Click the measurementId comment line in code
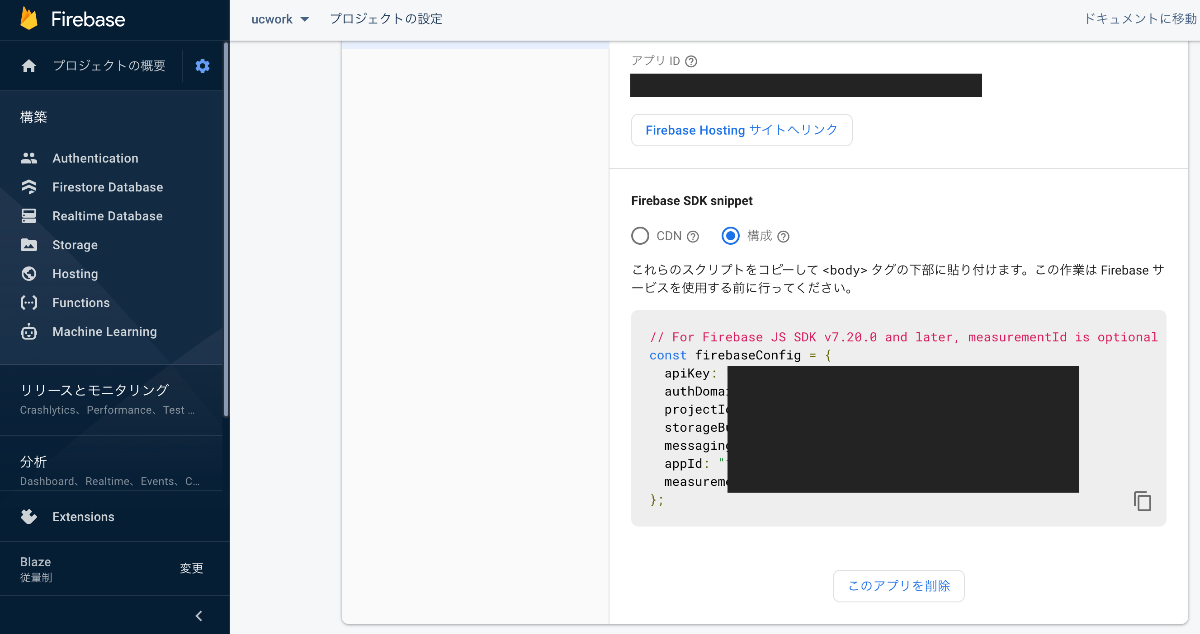 point(903,337)
